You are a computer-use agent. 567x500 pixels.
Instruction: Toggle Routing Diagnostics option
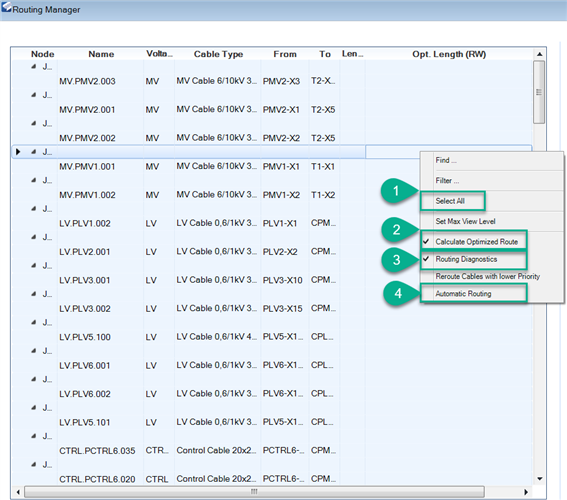coord(466,259)
